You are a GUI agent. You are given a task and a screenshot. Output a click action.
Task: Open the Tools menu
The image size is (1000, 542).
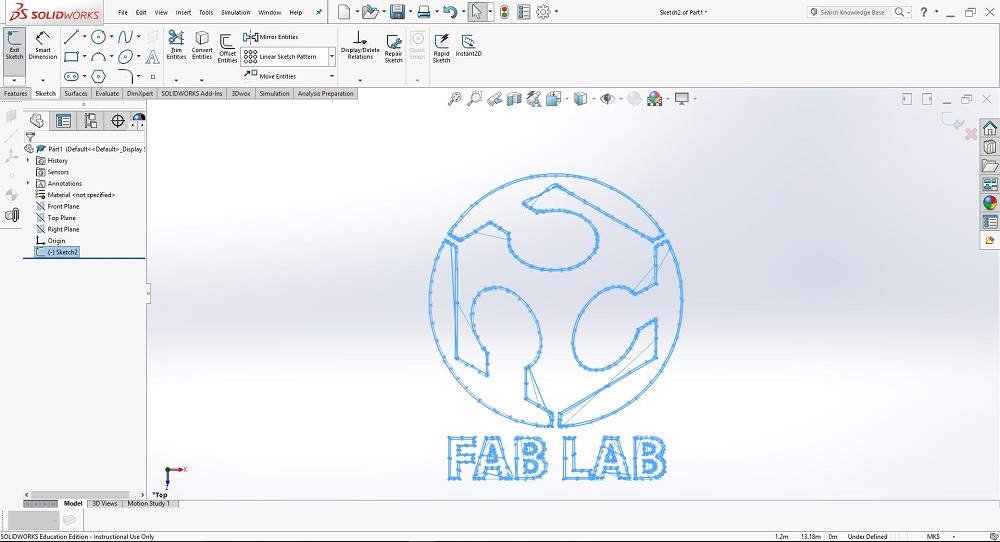[206, 12]
